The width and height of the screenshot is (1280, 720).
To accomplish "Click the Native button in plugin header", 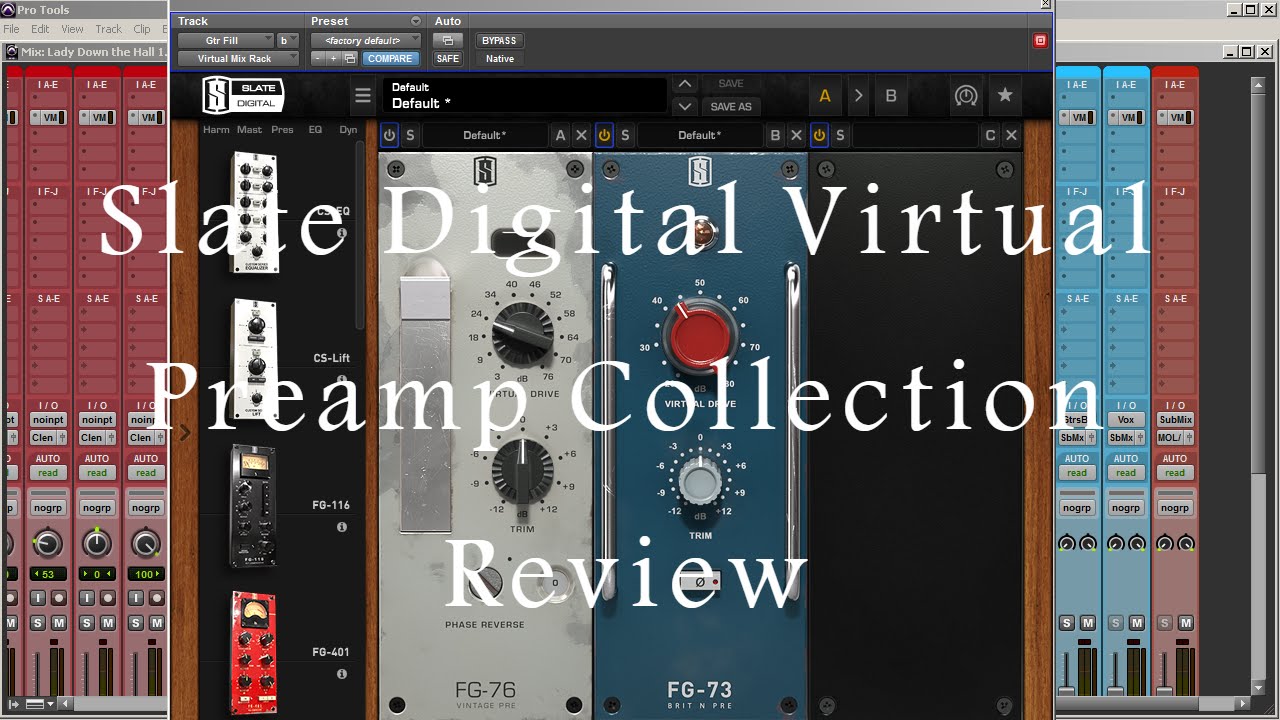I will (499, 59).
